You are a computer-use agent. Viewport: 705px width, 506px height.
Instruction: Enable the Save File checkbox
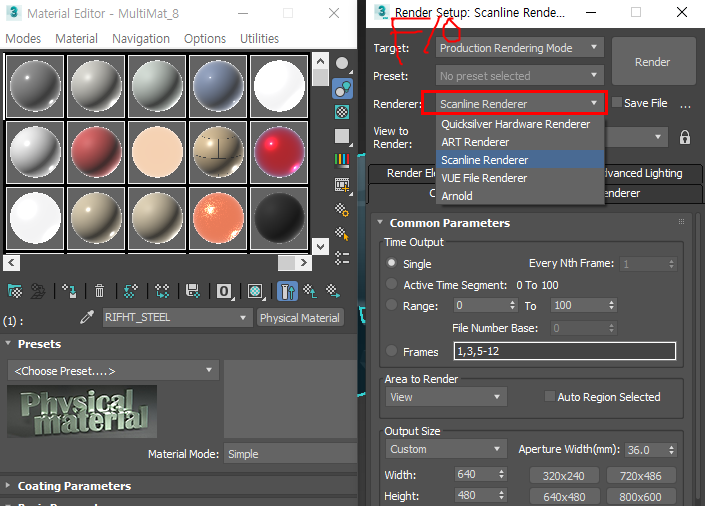617,102
